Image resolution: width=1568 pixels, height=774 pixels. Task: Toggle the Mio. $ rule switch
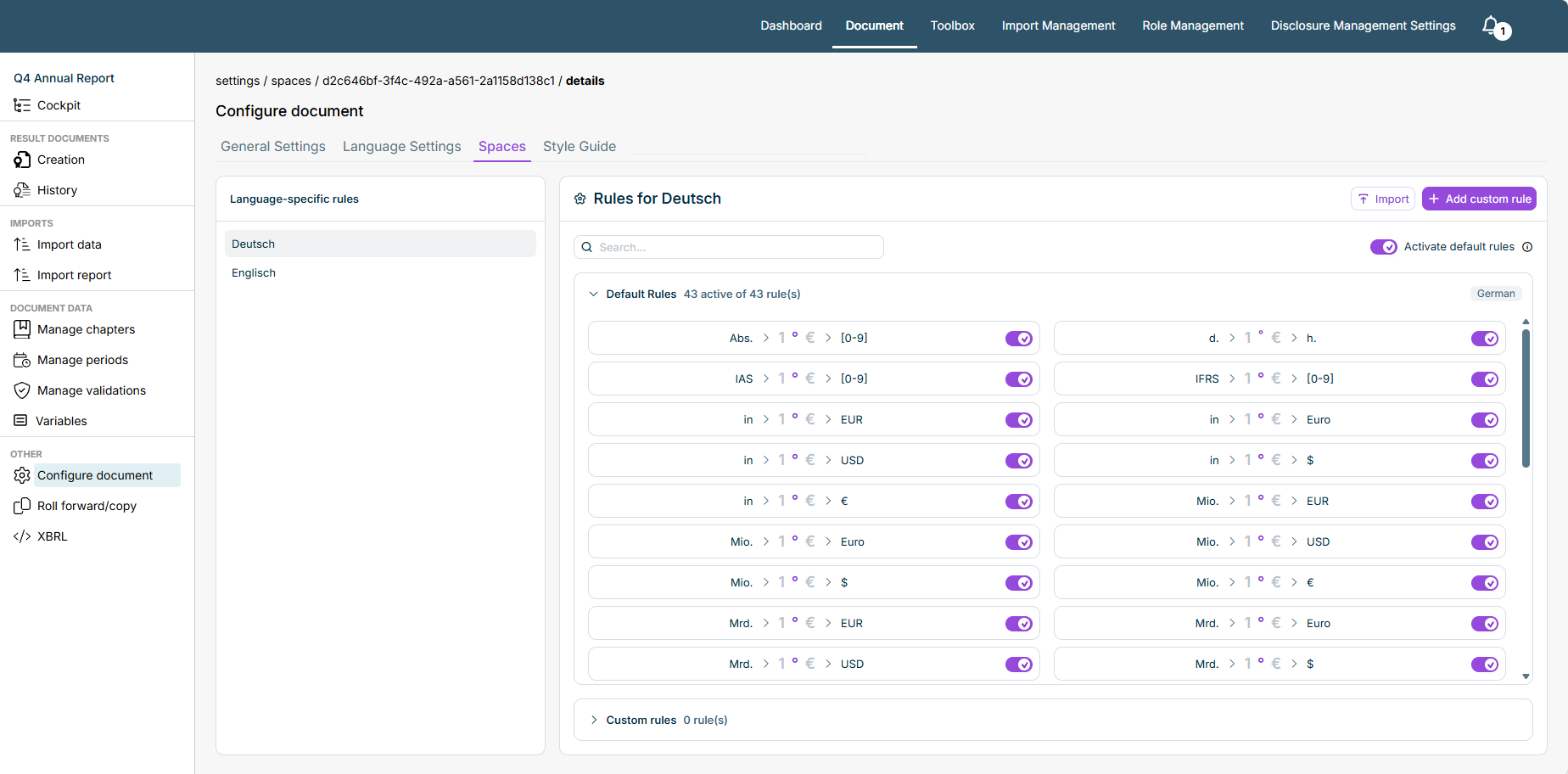pyautogui.click(x=1018, y=583)
